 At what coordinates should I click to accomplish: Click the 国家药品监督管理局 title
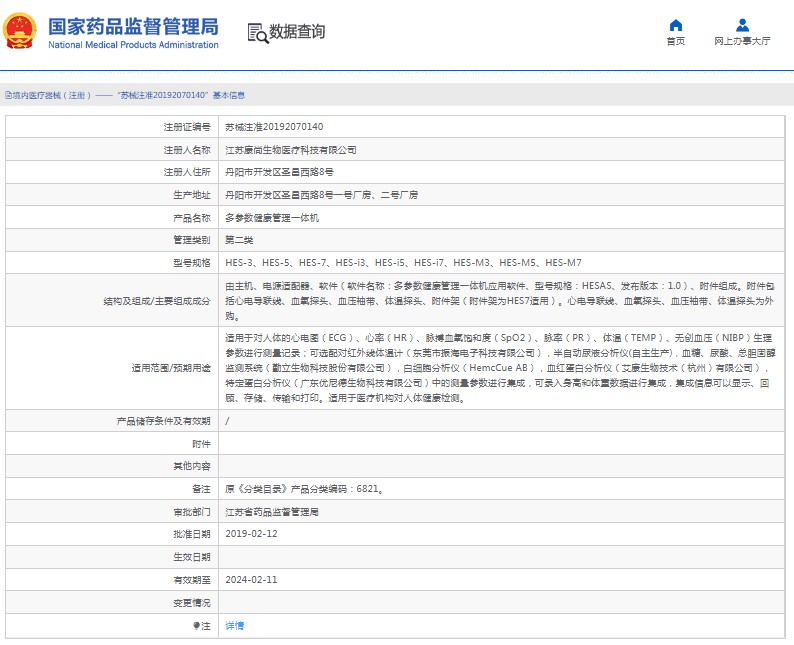[x=134, y=26]
